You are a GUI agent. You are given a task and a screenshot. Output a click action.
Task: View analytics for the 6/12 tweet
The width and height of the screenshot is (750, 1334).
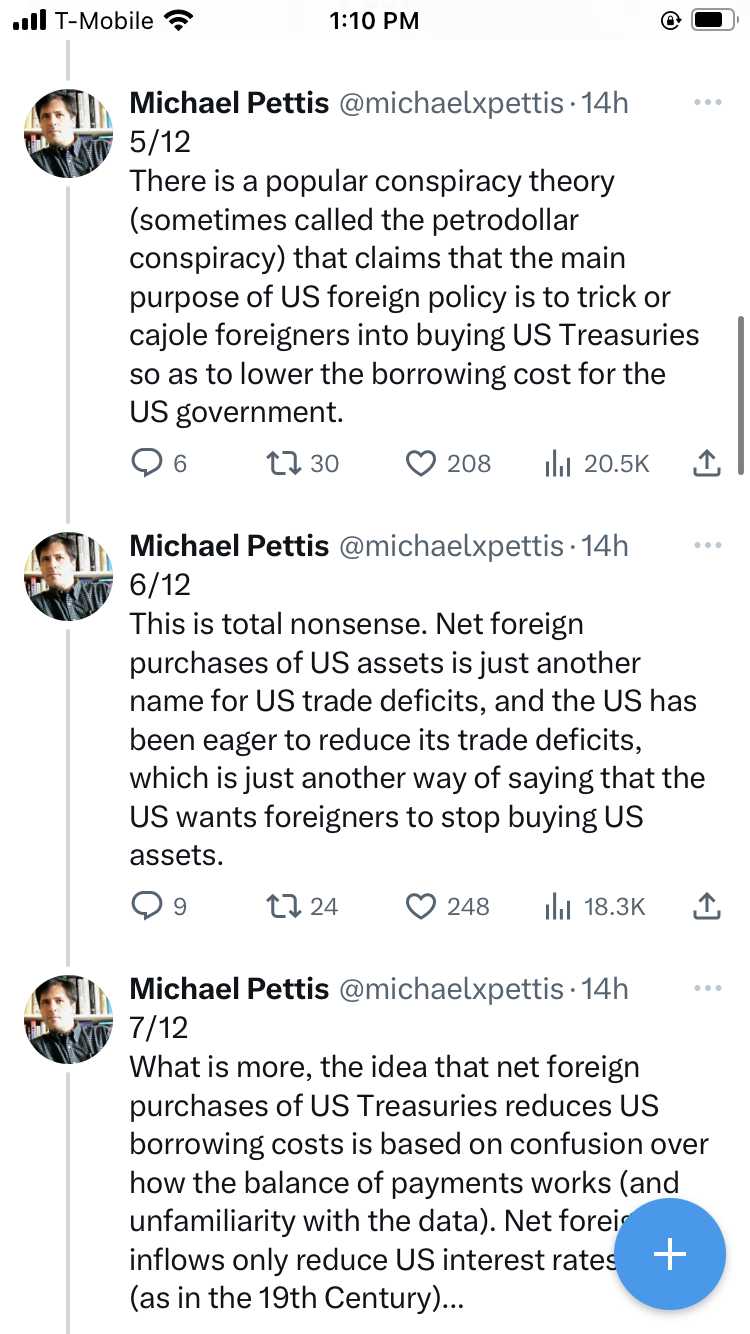point(558,906)
